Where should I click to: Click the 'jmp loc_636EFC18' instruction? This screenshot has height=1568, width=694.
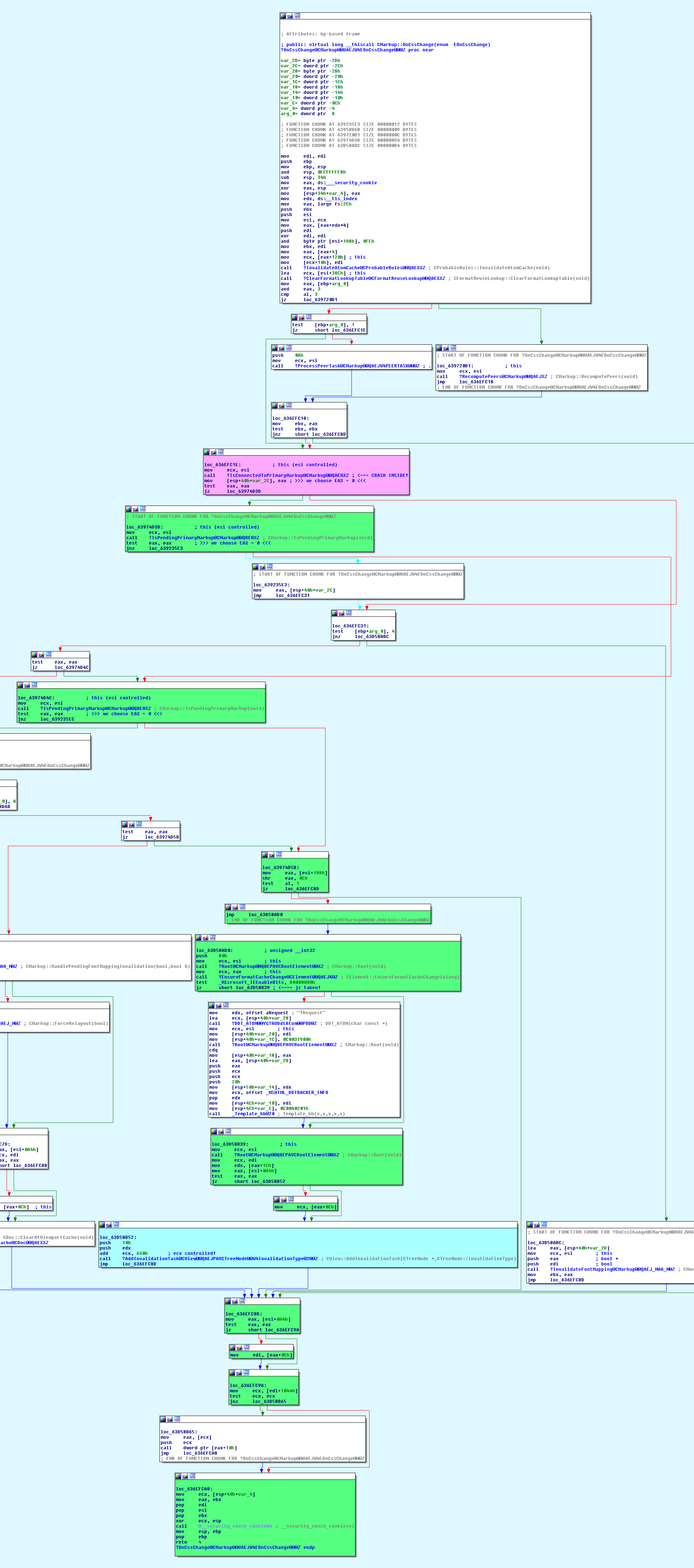click(x=465, y=382)
